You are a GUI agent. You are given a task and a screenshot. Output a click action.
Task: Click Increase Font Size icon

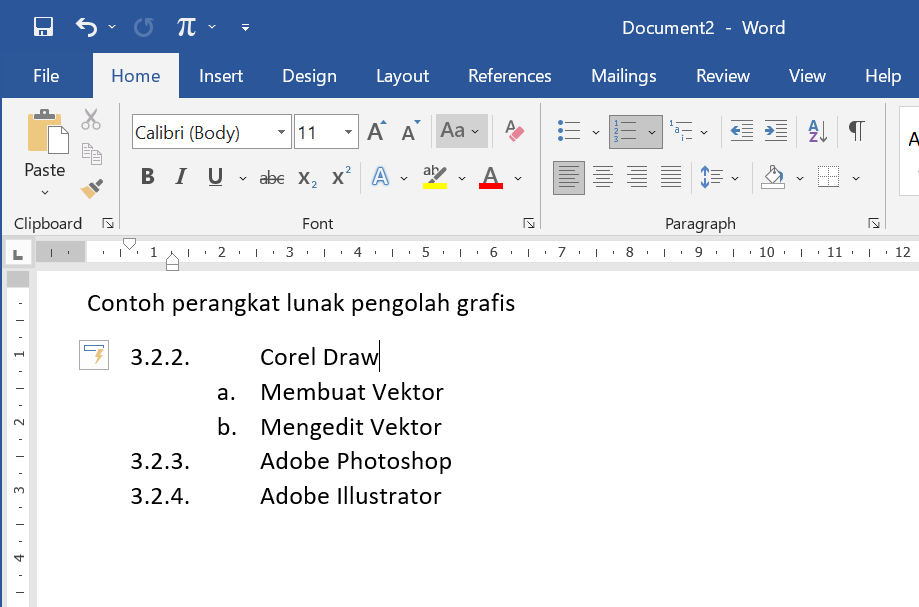[x=376, y=132]
